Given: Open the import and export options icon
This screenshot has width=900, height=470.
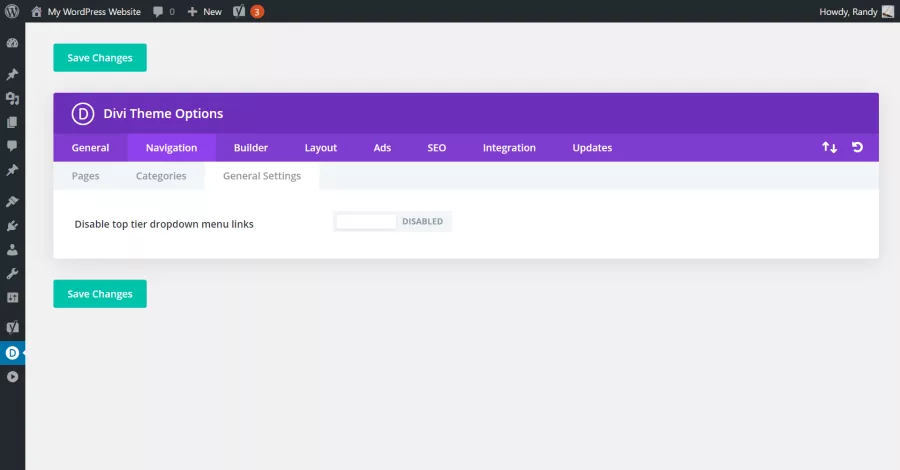Looking at the screenshot, I should click(829, 147).
